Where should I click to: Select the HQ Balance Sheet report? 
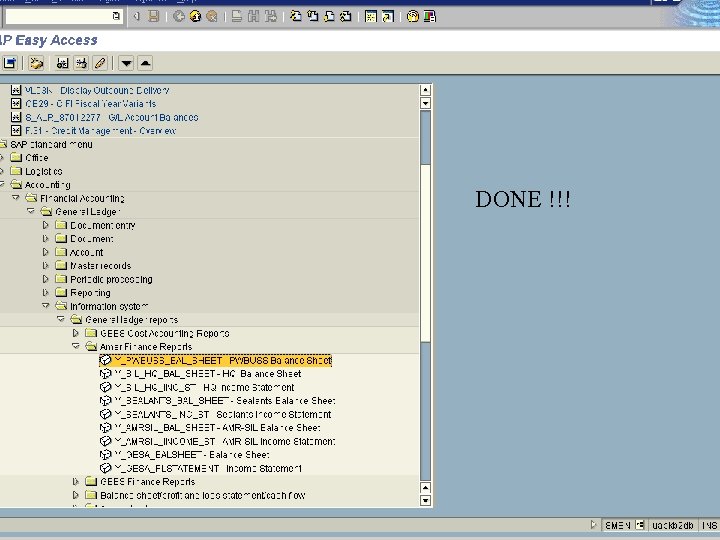208,374
